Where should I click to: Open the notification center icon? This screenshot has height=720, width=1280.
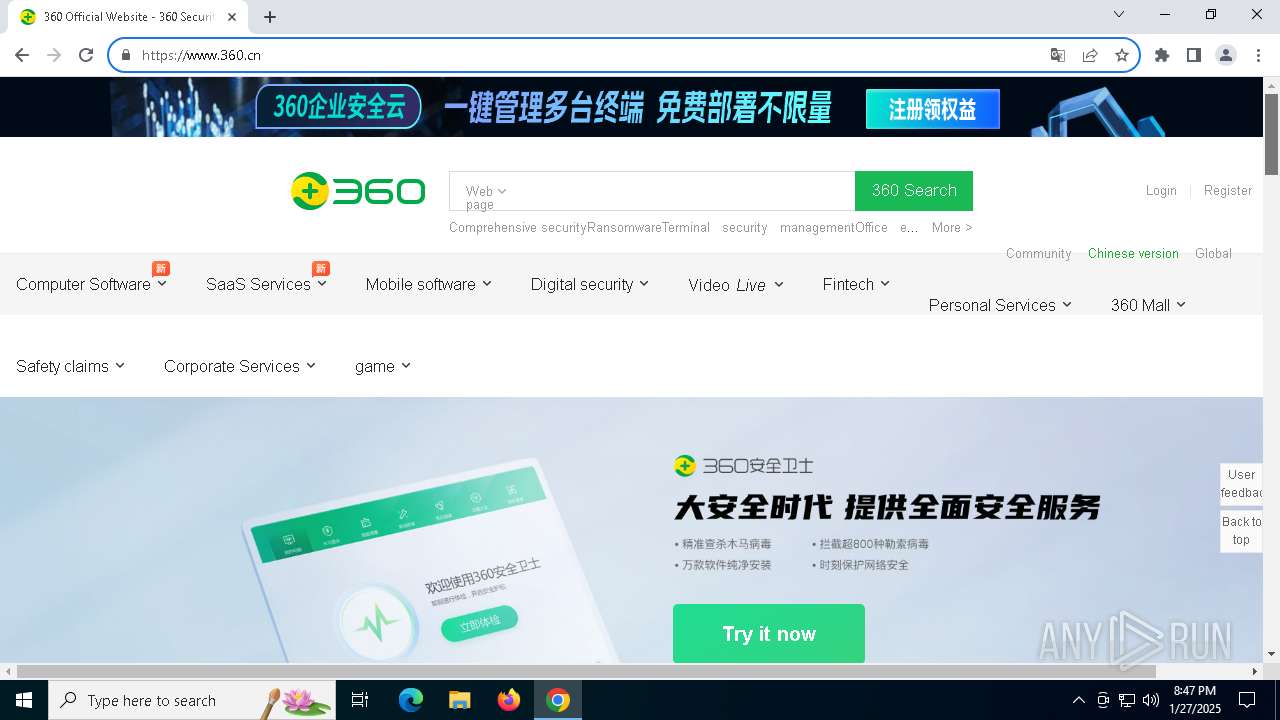click(1247, 700)
